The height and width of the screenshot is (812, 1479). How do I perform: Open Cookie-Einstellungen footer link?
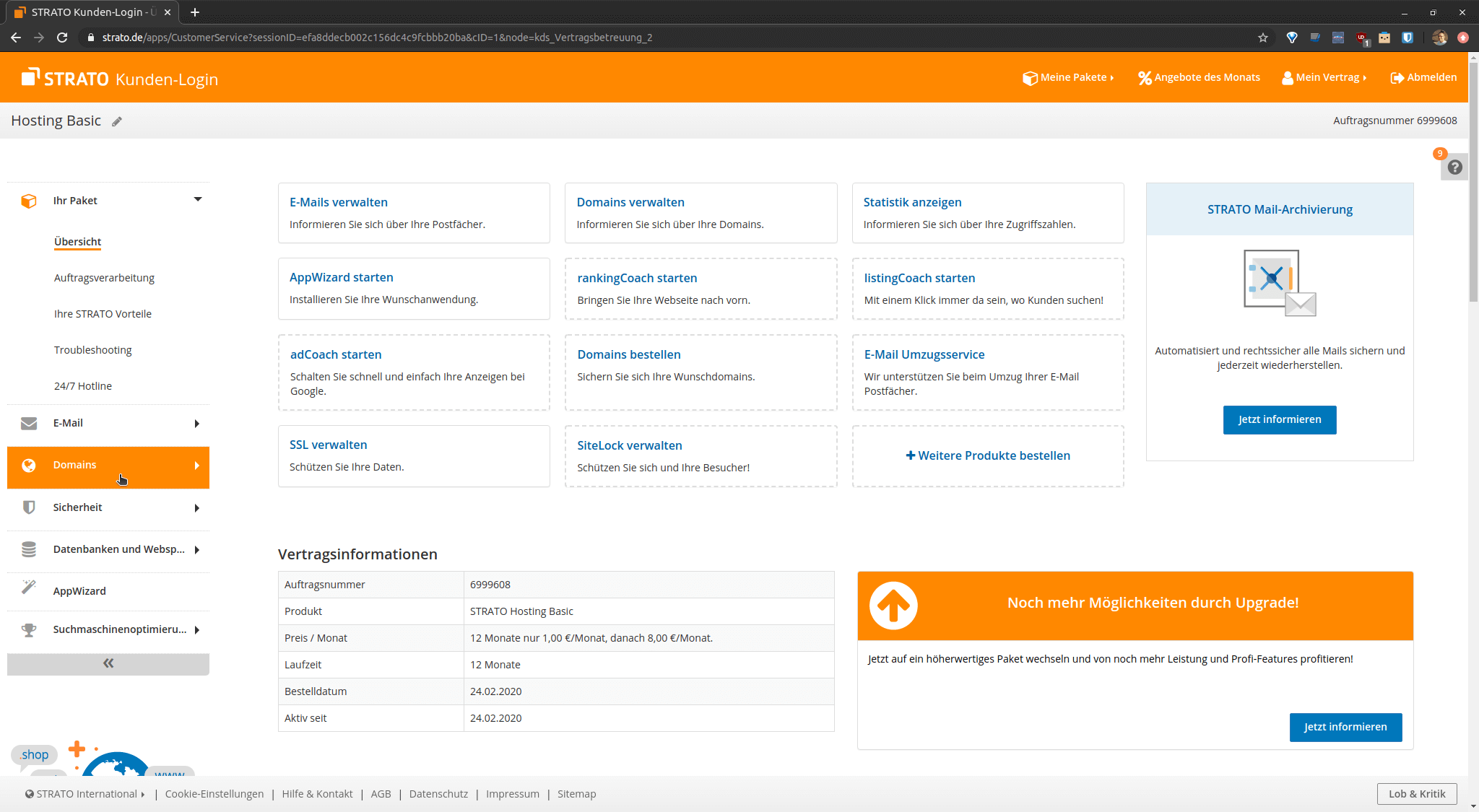(x=214, y=794)
